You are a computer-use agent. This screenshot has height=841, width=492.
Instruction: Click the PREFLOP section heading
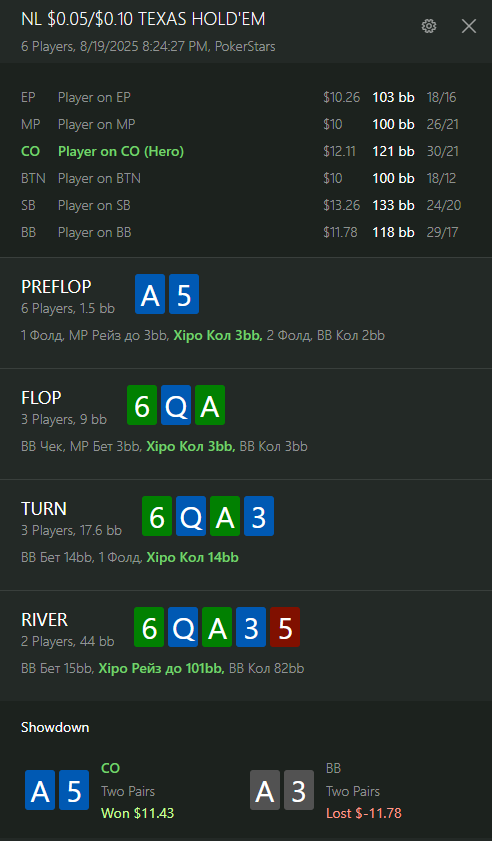tap(56, 287)
